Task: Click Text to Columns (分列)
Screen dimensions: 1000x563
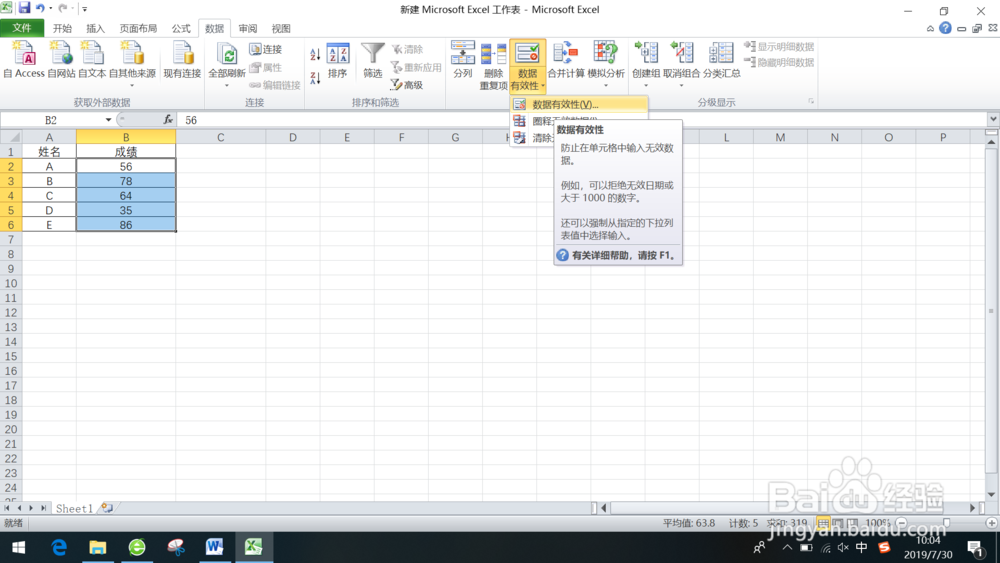Action: pyautogui.click(x=462, y=59)
